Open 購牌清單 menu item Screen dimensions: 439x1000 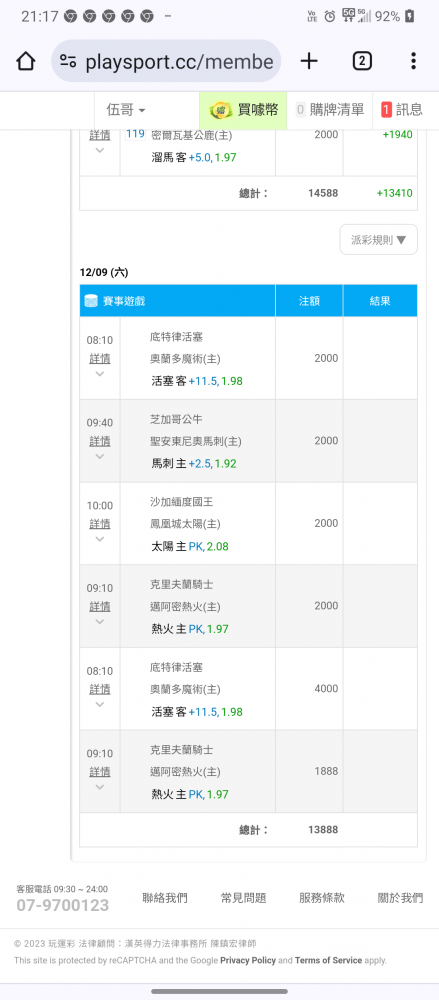click(x=330, y=110)
